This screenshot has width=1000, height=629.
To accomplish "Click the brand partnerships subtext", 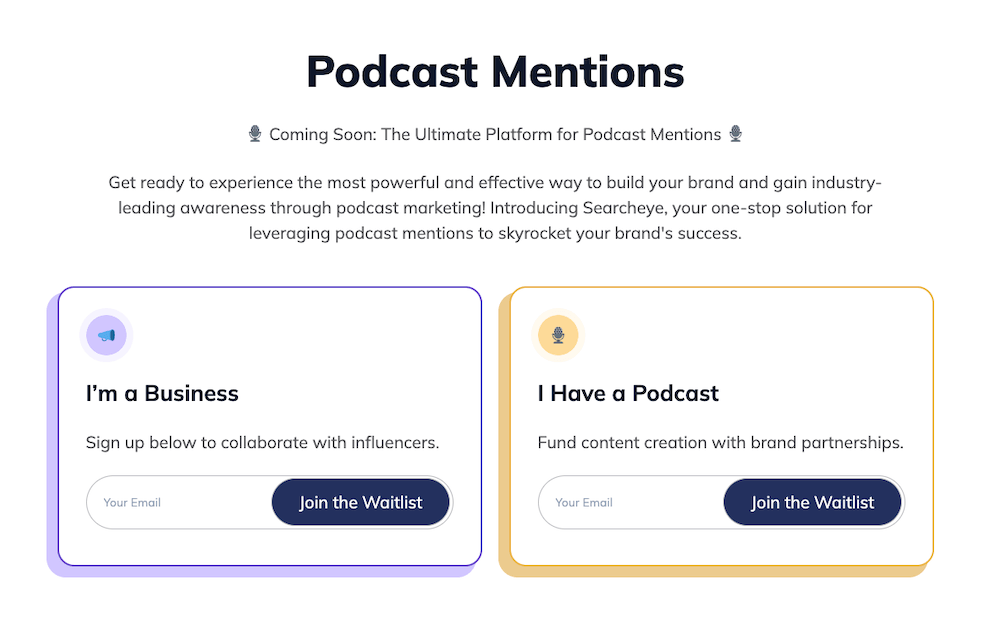I will 721,442.
